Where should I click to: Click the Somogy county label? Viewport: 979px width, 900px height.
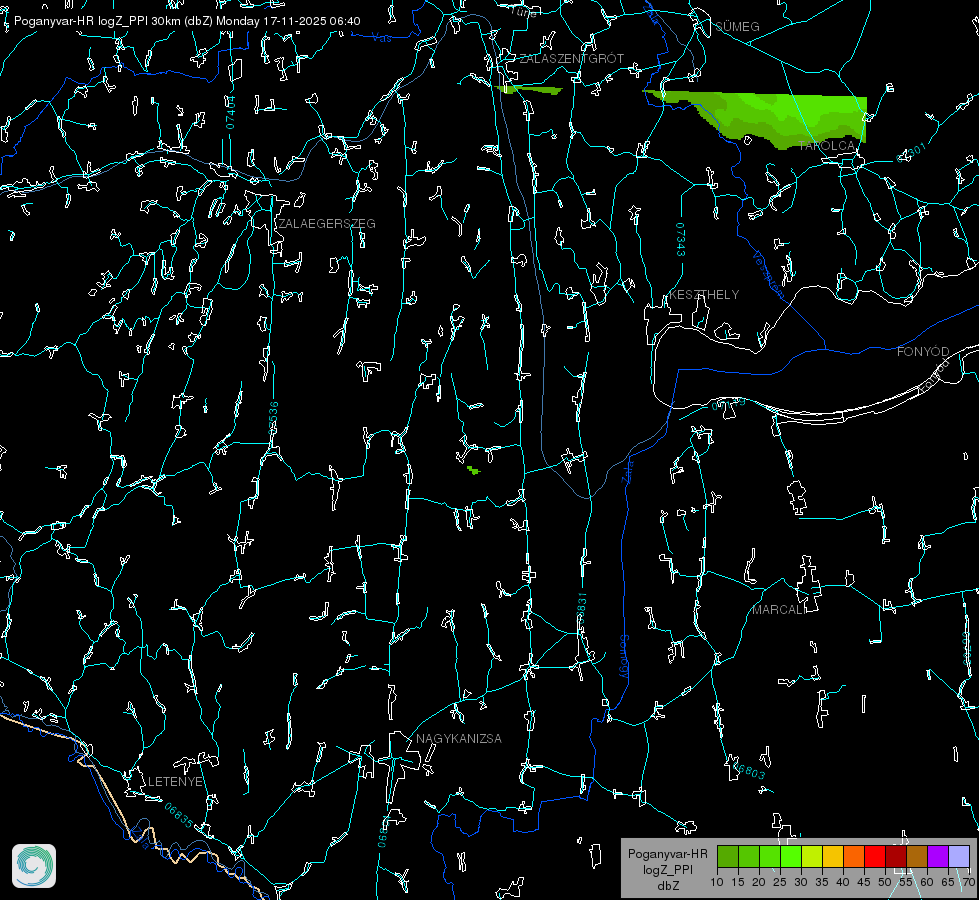point(623,657)
